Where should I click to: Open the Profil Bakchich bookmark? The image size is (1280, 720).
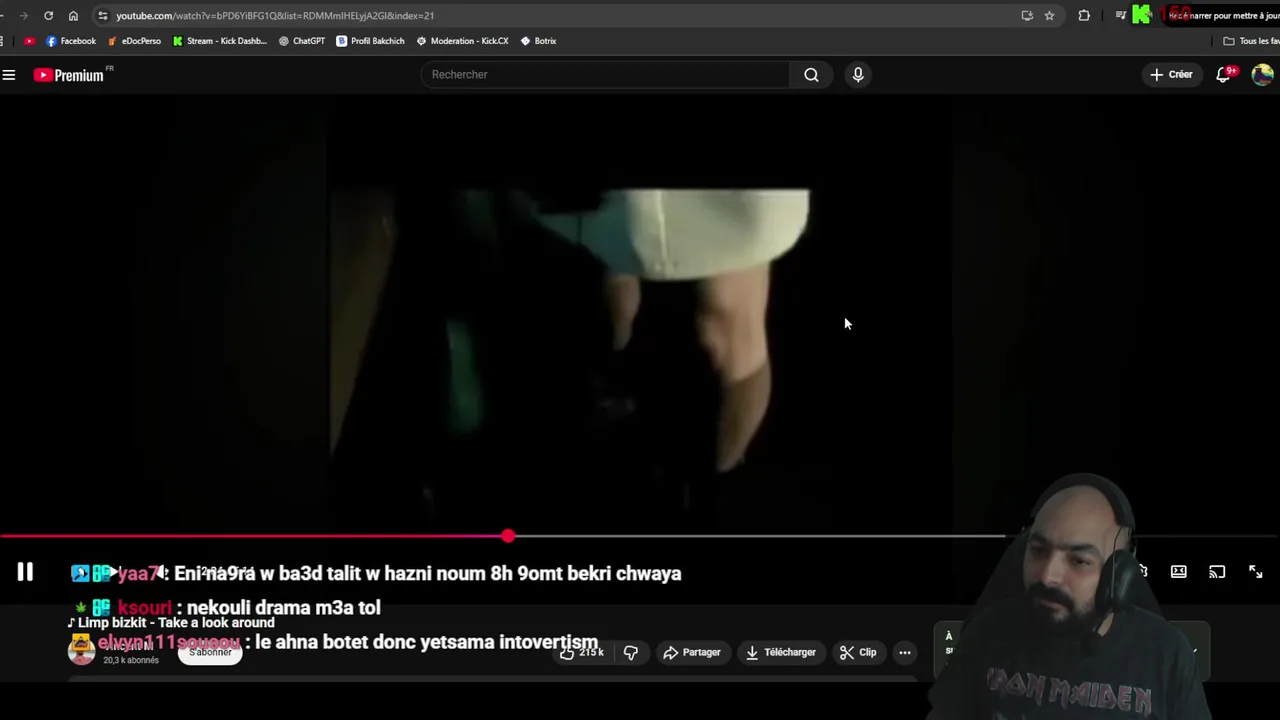[370, 41]
